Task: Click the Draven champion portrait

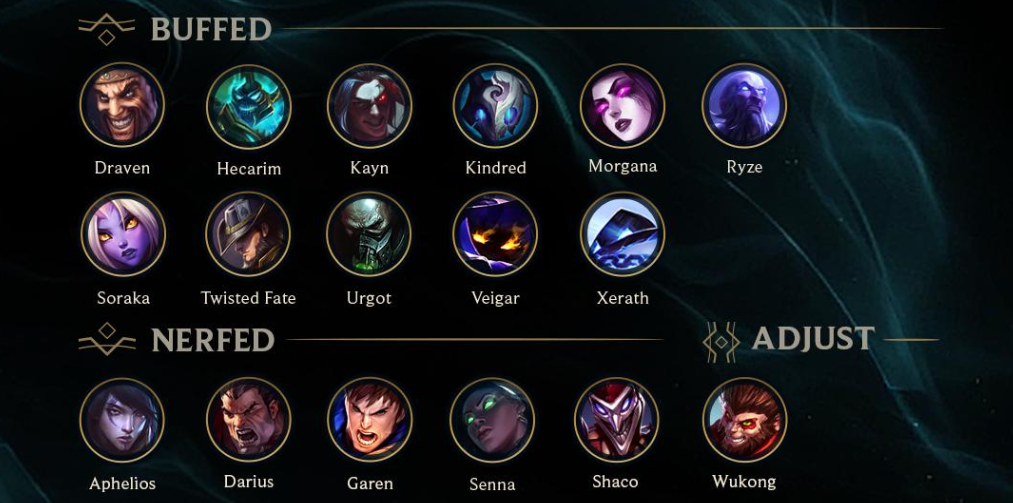Action: coord(122,105)
